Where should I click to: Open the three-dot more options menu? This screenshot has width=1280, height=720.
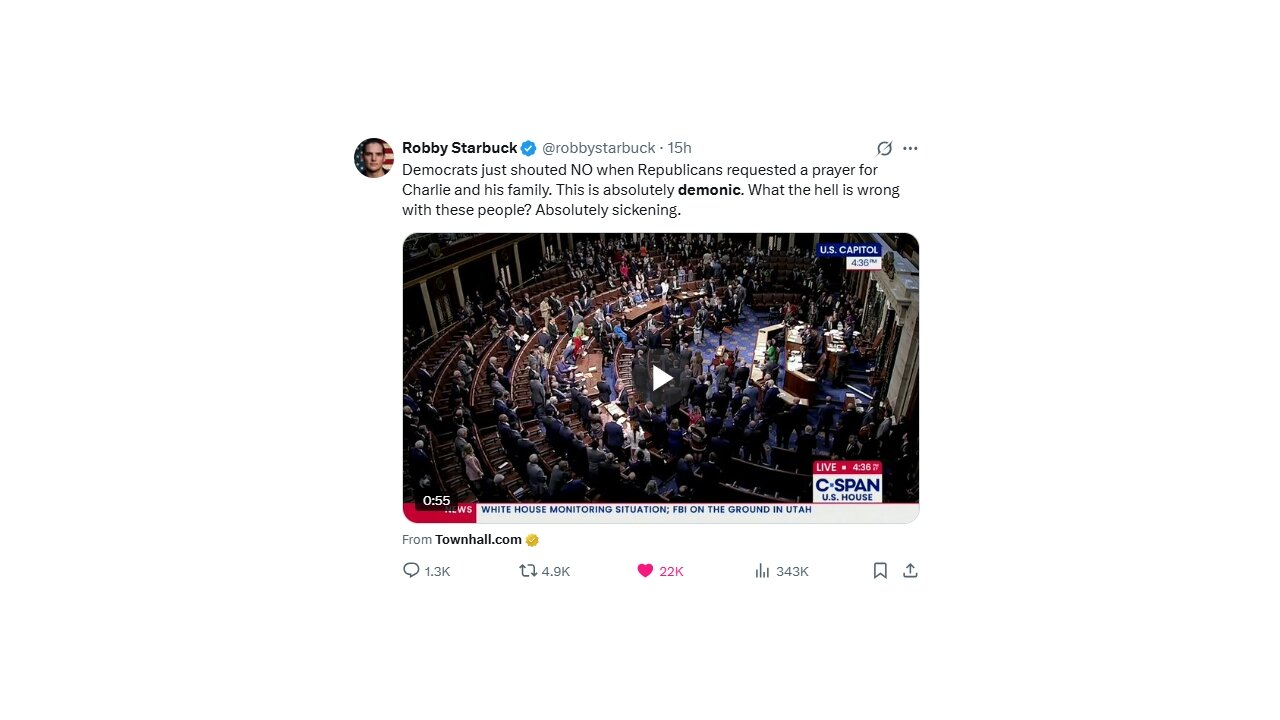[910, 148]
